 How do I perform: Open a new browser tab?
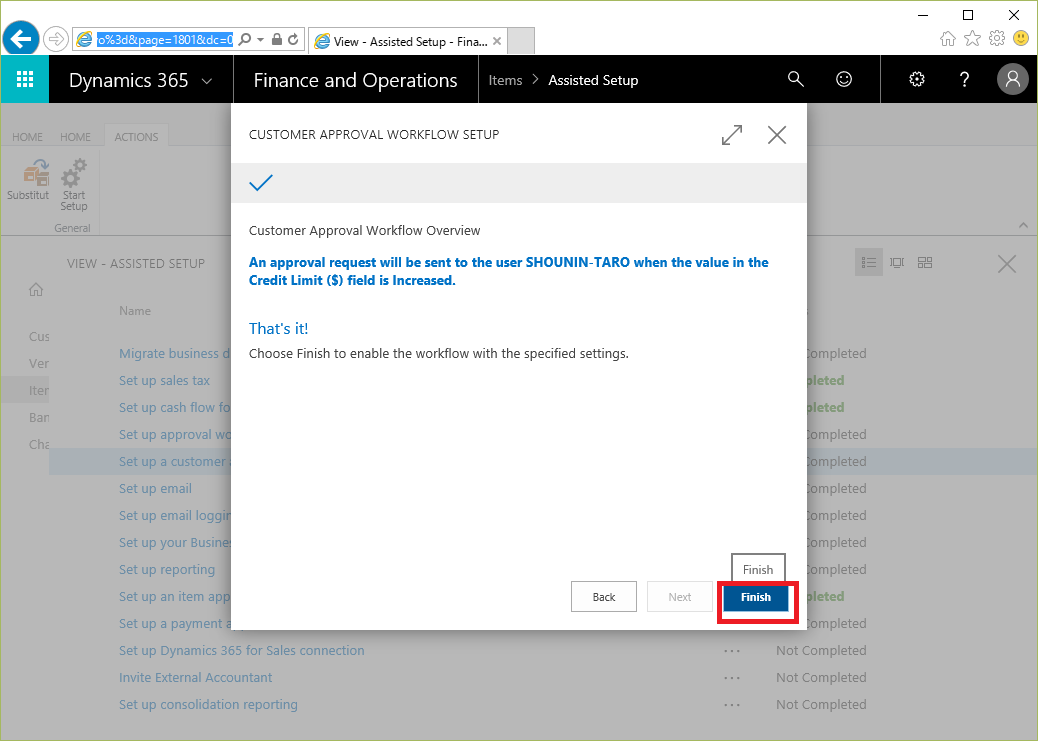click(521, 41)
